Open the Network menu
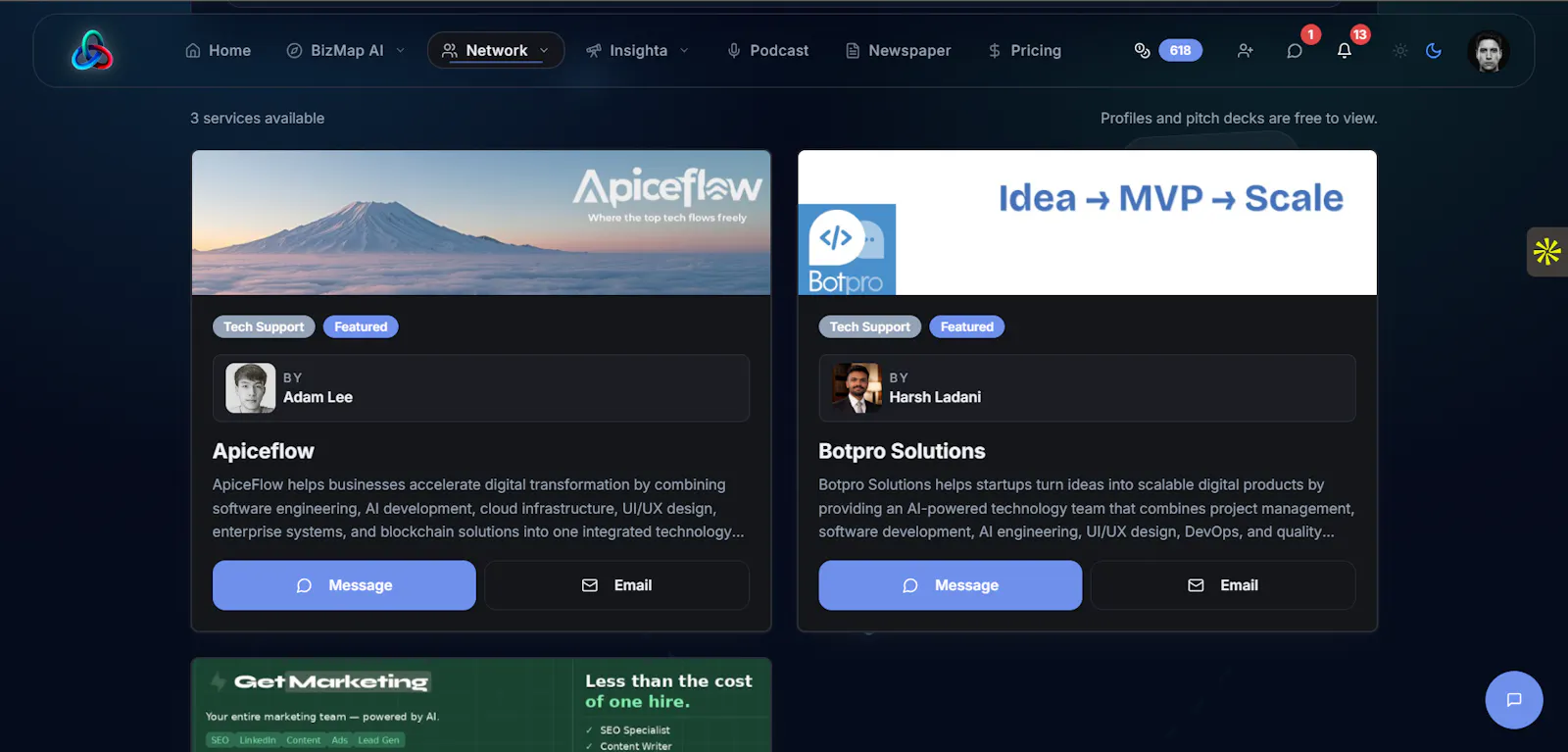 click(x=496, y=51)
